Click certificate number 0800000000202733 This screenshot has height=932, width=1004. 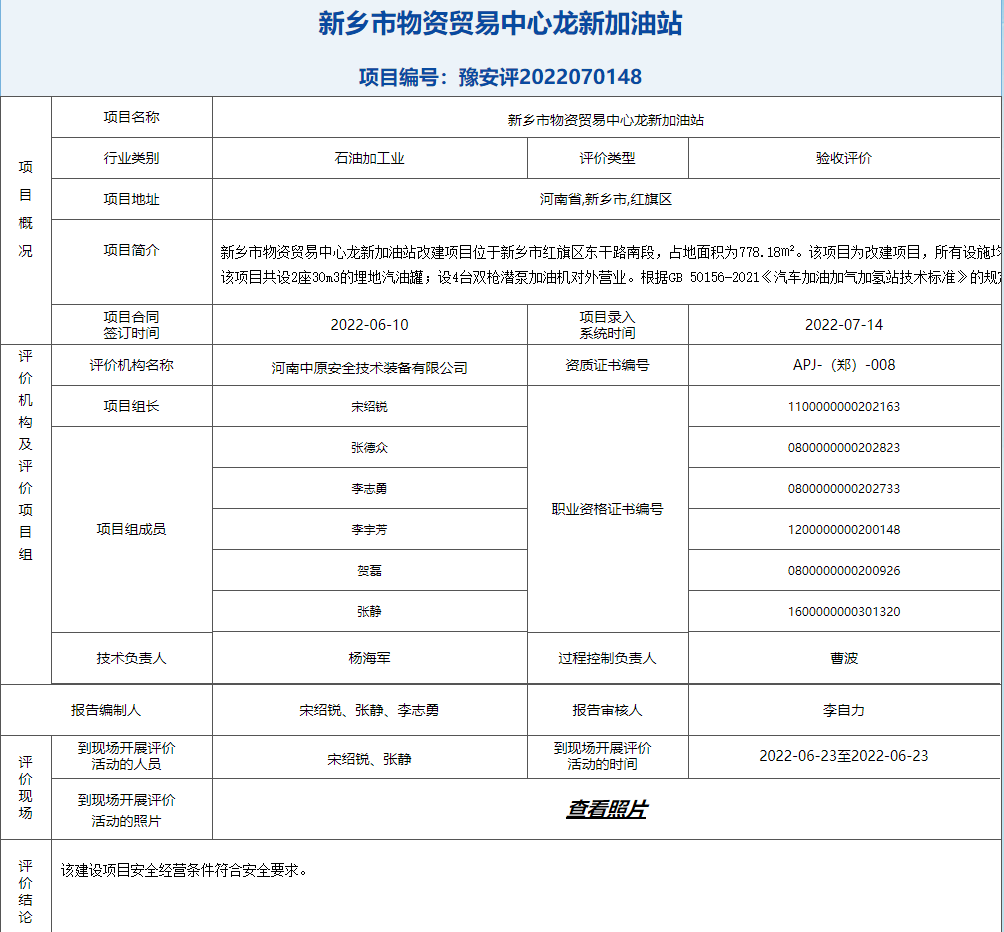844,488
